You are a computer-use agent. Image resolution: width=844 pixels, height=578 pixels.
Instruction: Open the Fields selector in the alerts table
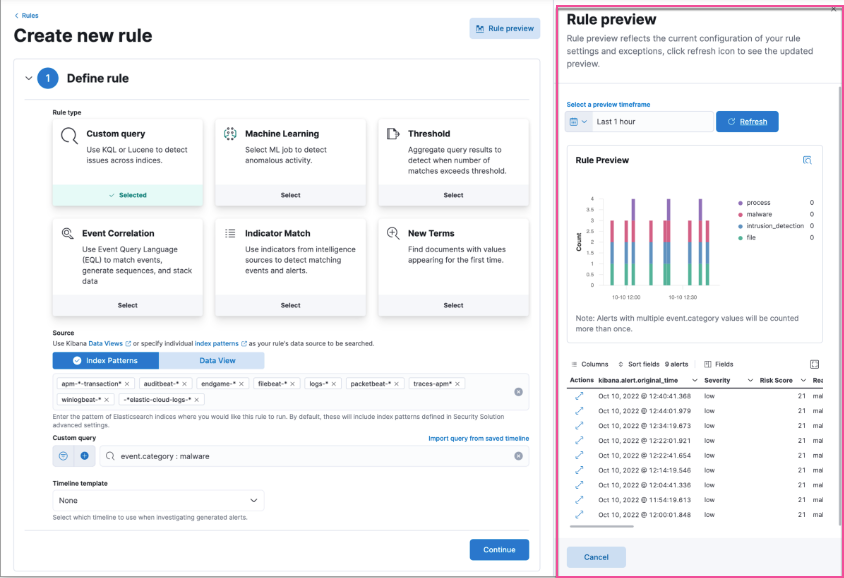point(722,364)
